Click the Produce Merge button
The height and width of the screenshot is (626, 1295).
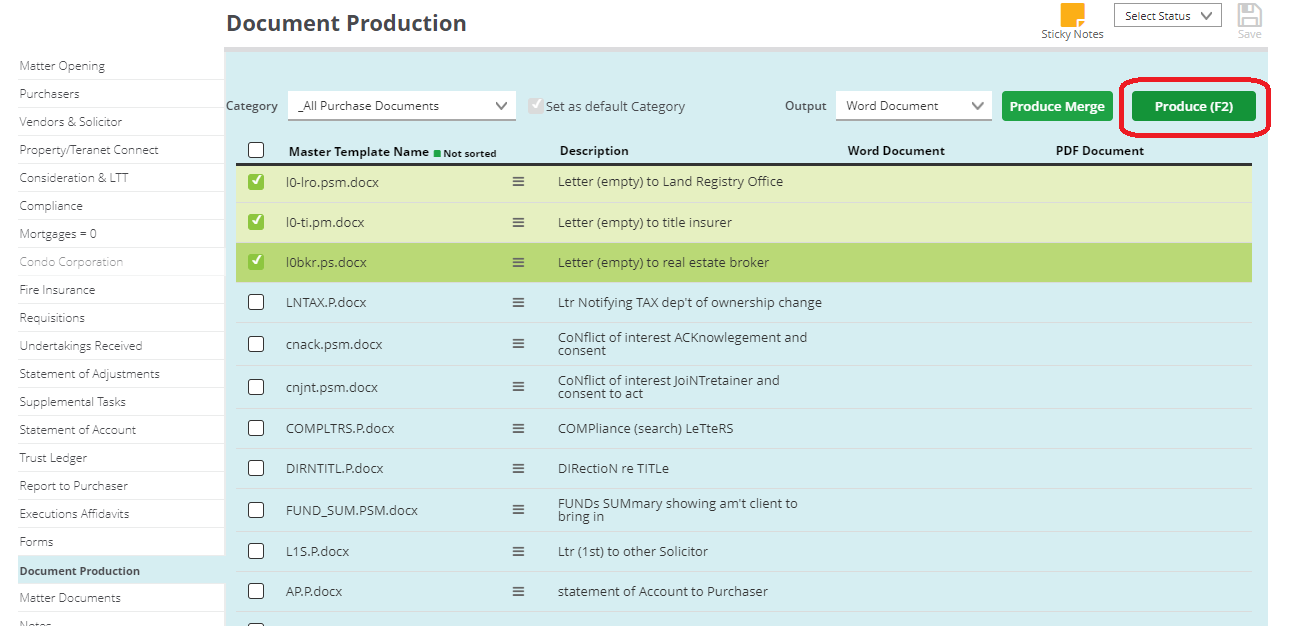(1057, 106)
